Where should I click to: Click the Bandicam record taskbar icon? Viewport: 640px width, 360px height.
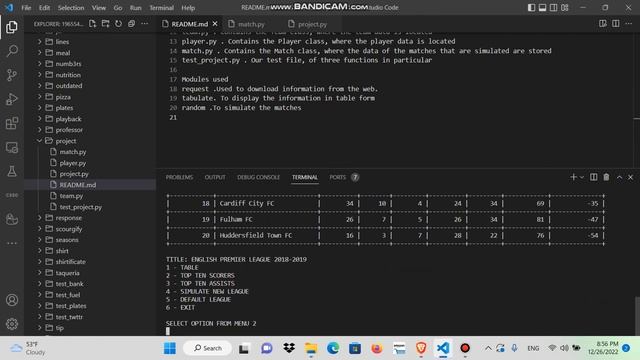coord(465,348)
